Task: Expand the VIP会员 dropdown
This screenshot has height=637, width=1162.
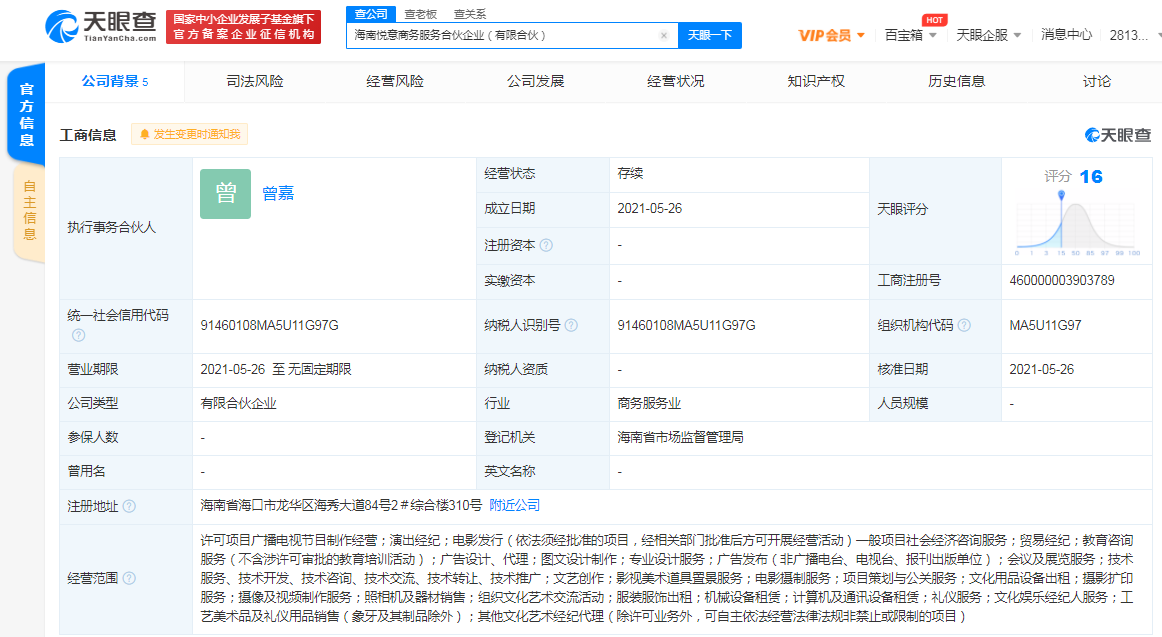Action: 831,35
